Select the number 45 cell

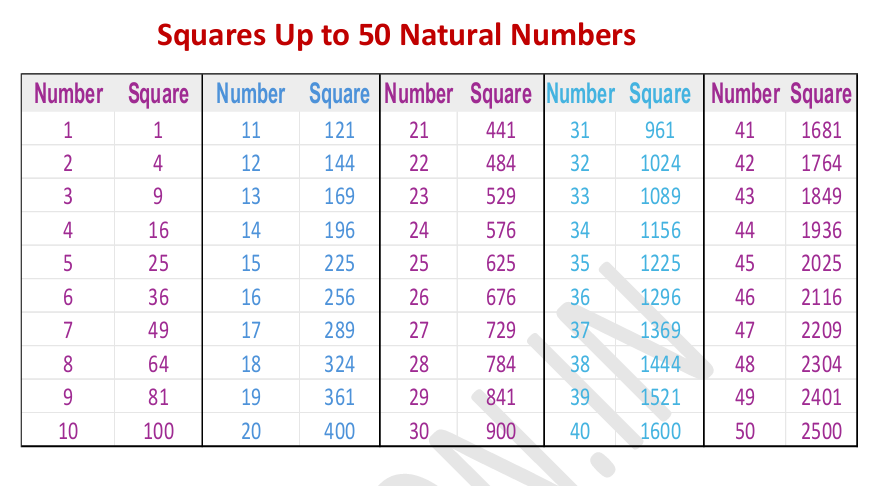744,264
